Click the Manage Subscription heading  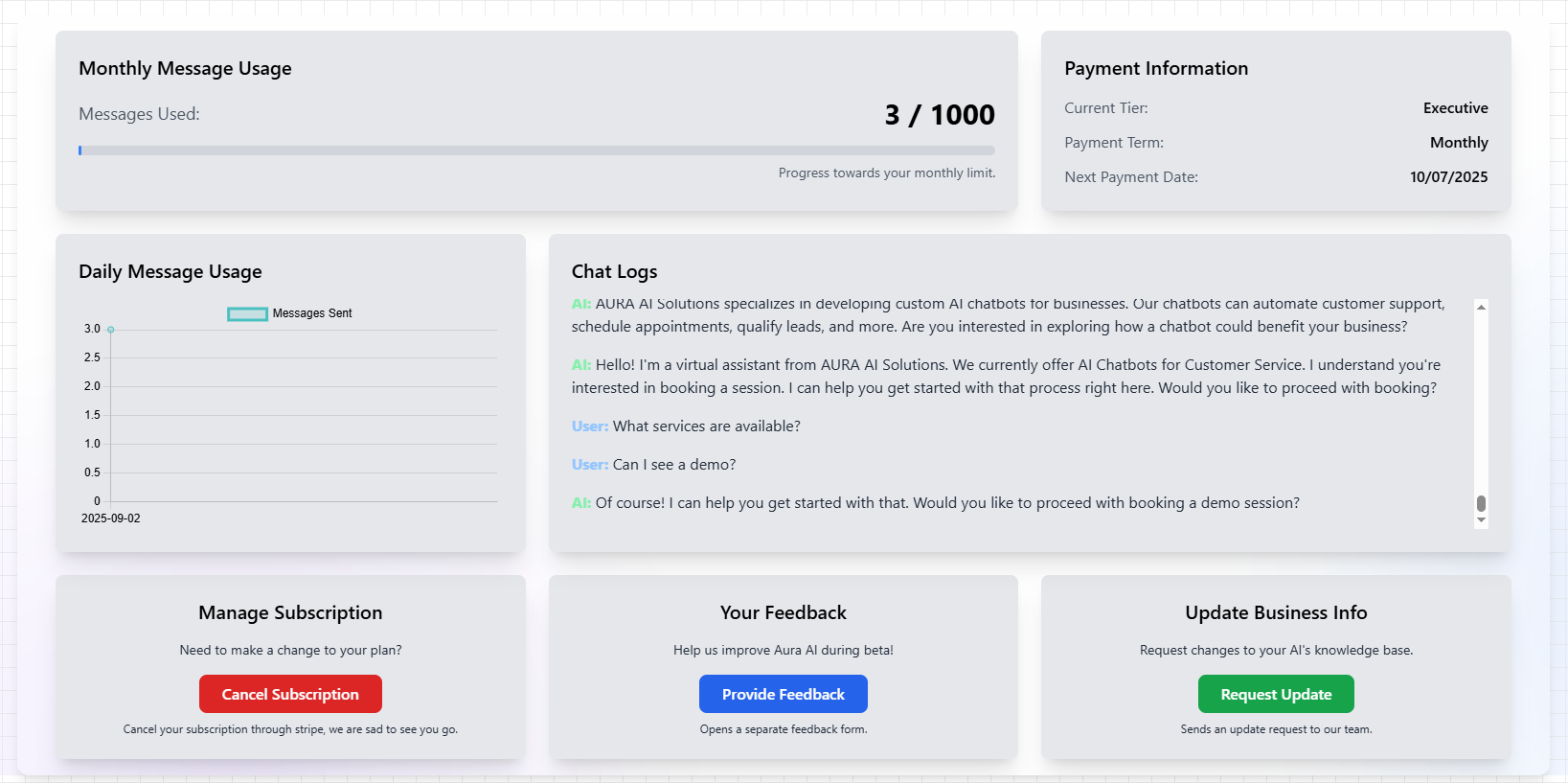pos(290,612)
